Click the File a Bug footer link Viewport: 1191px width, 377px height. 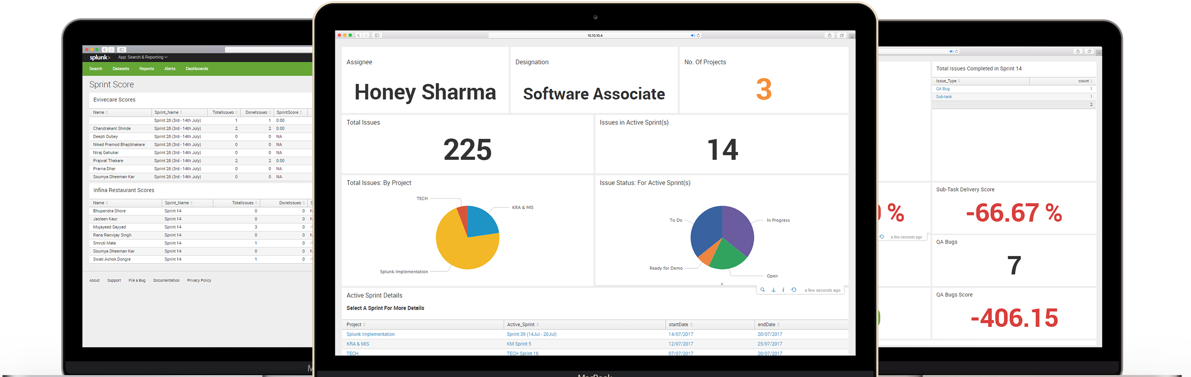pos(137,280)
